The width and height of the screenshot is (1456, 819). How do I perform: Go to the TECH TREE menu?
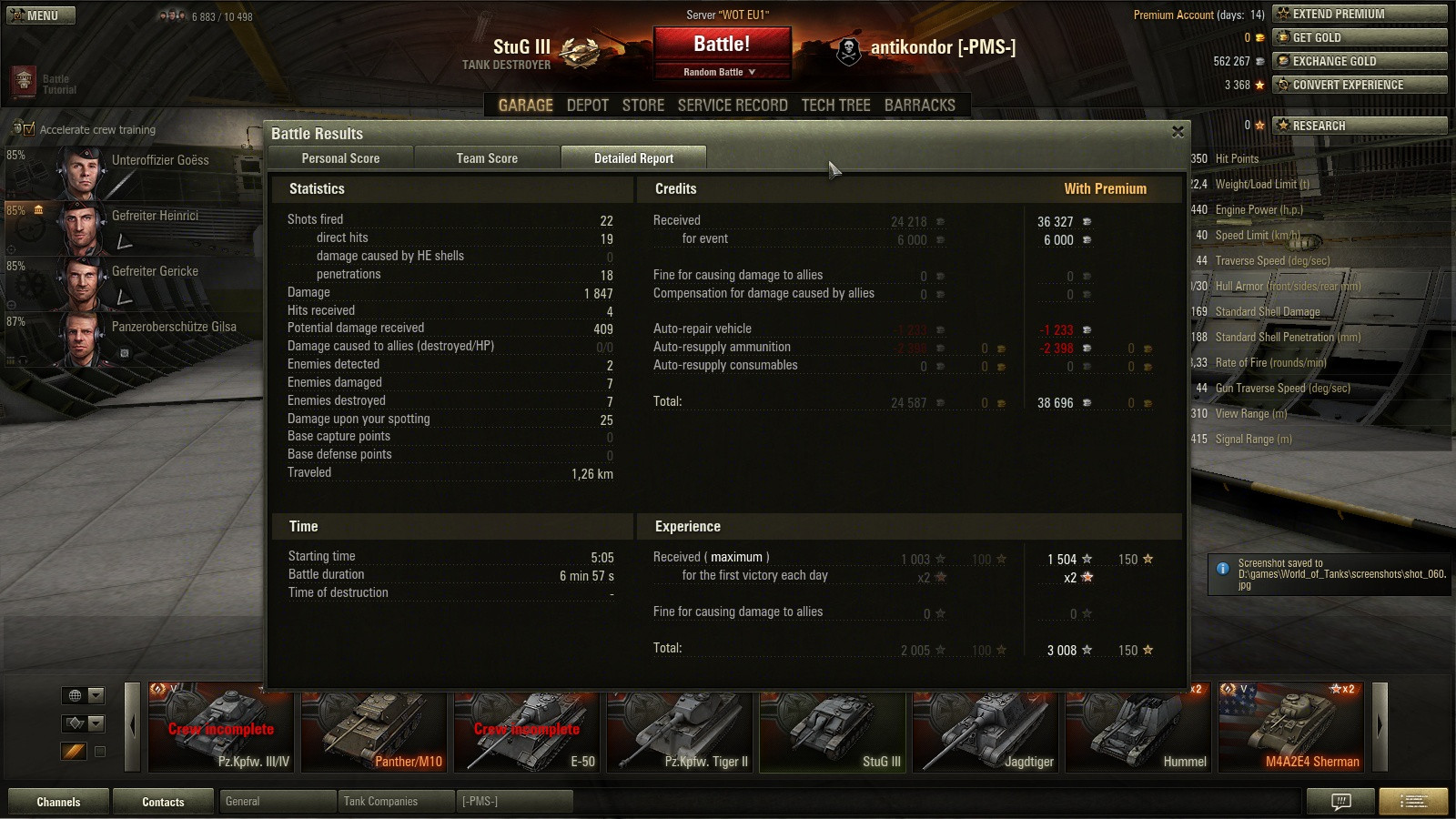pos(835,106)
